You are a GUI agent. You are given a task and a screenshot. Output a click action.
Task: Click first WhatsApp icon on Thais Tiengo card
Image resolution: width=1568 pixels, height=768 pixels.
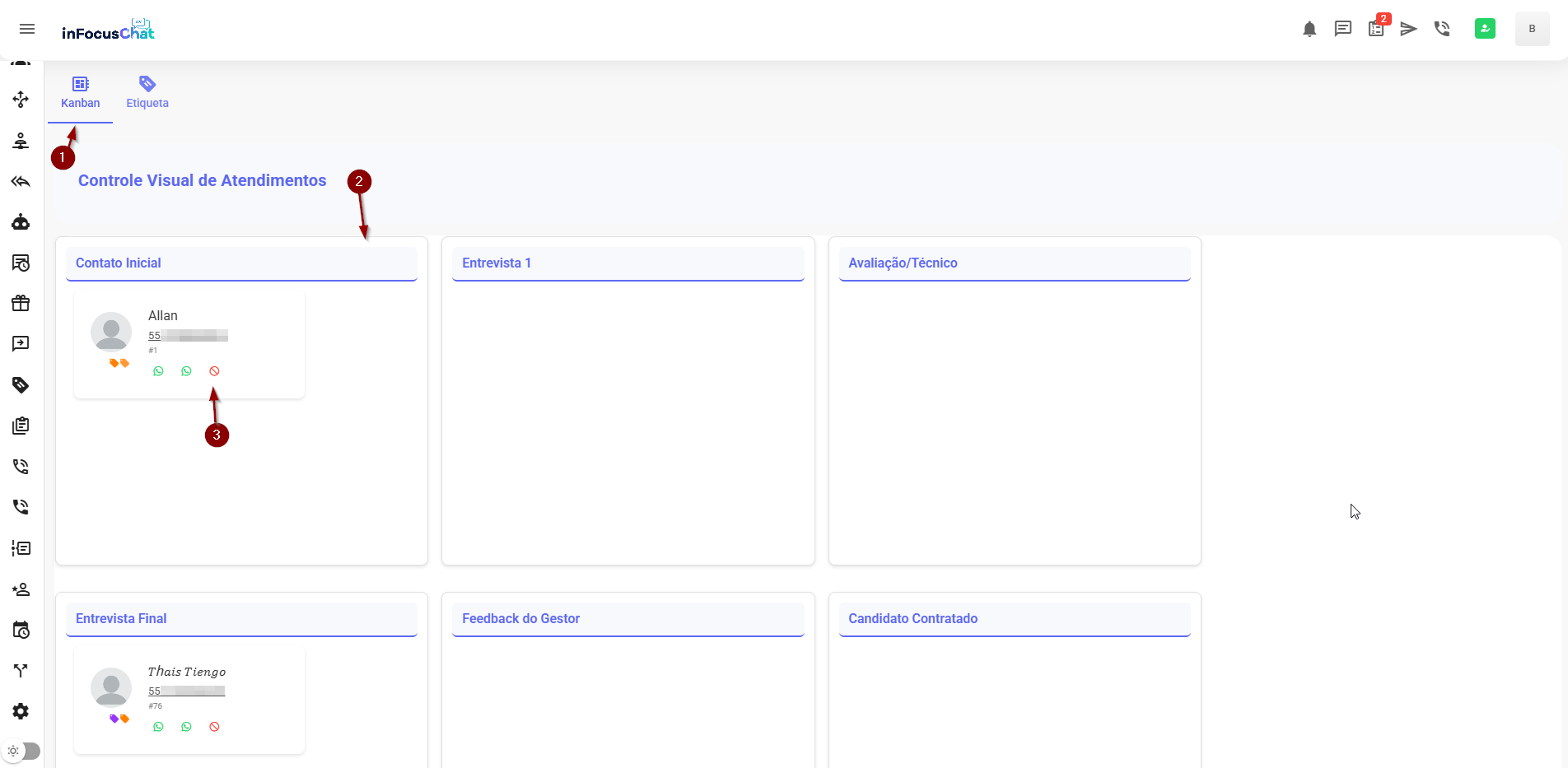click(x=158, y=727)
